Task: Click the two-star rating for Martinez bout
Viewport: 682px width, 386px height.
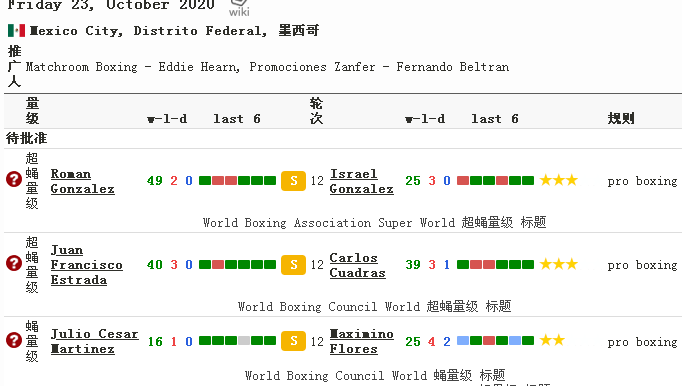Action: coord(552,340)
